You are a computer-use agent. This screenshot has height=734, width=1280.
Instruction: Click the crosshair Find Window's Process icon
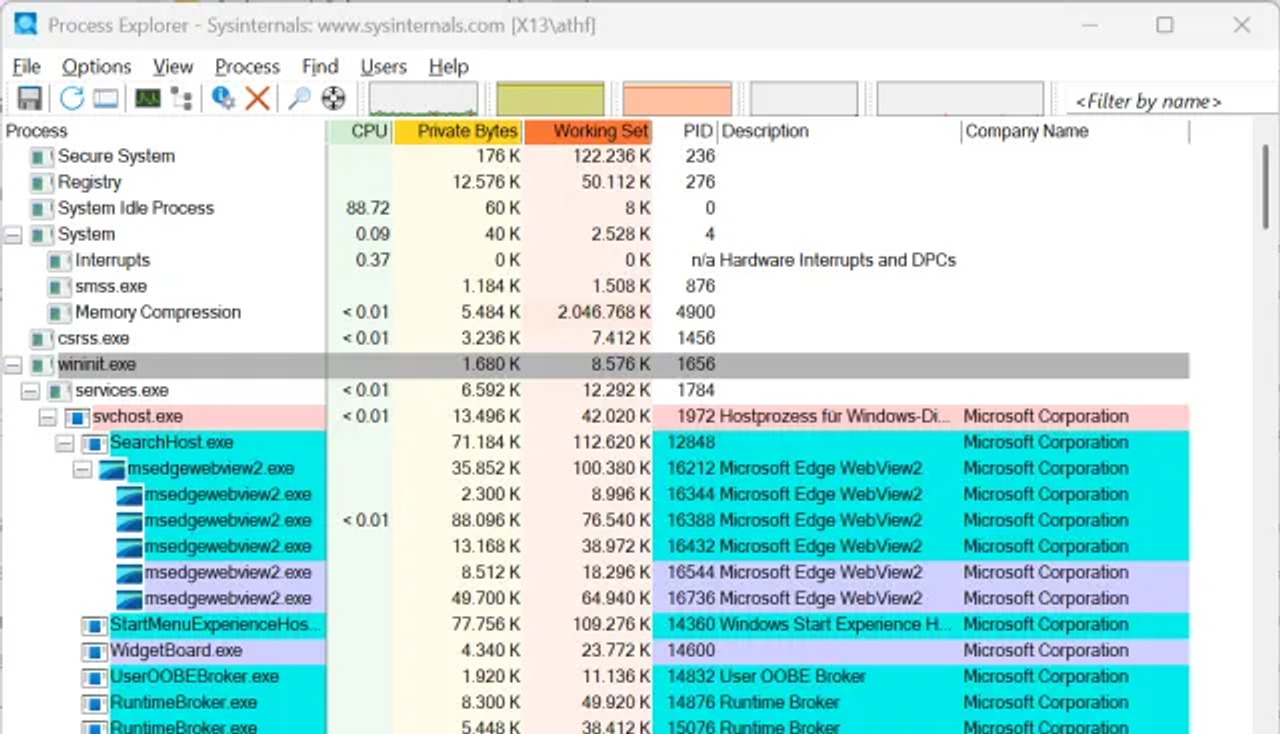click(333, 98)
